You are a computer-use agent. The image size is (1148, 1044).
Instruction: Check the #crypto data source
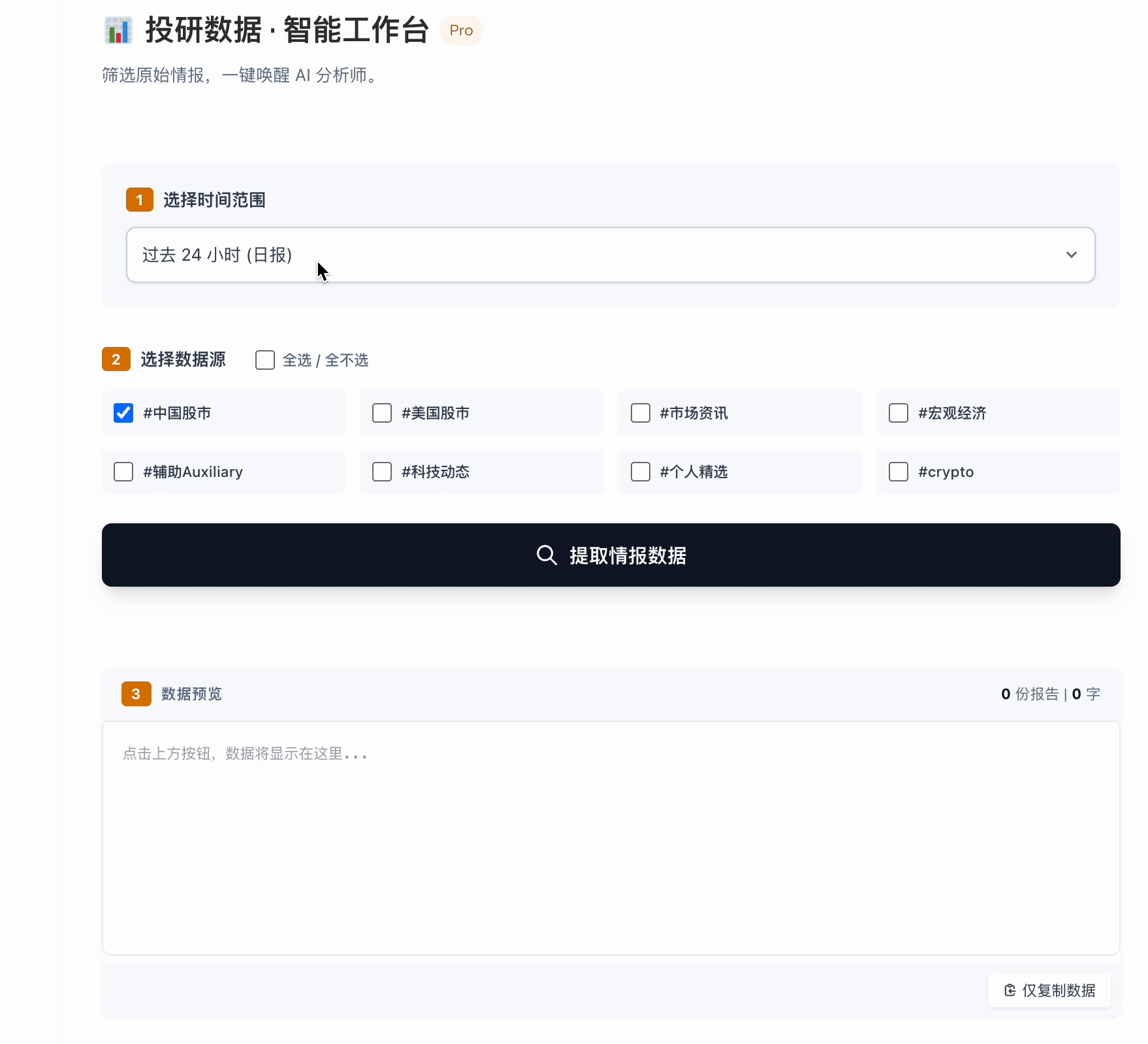tap(899, 472)
